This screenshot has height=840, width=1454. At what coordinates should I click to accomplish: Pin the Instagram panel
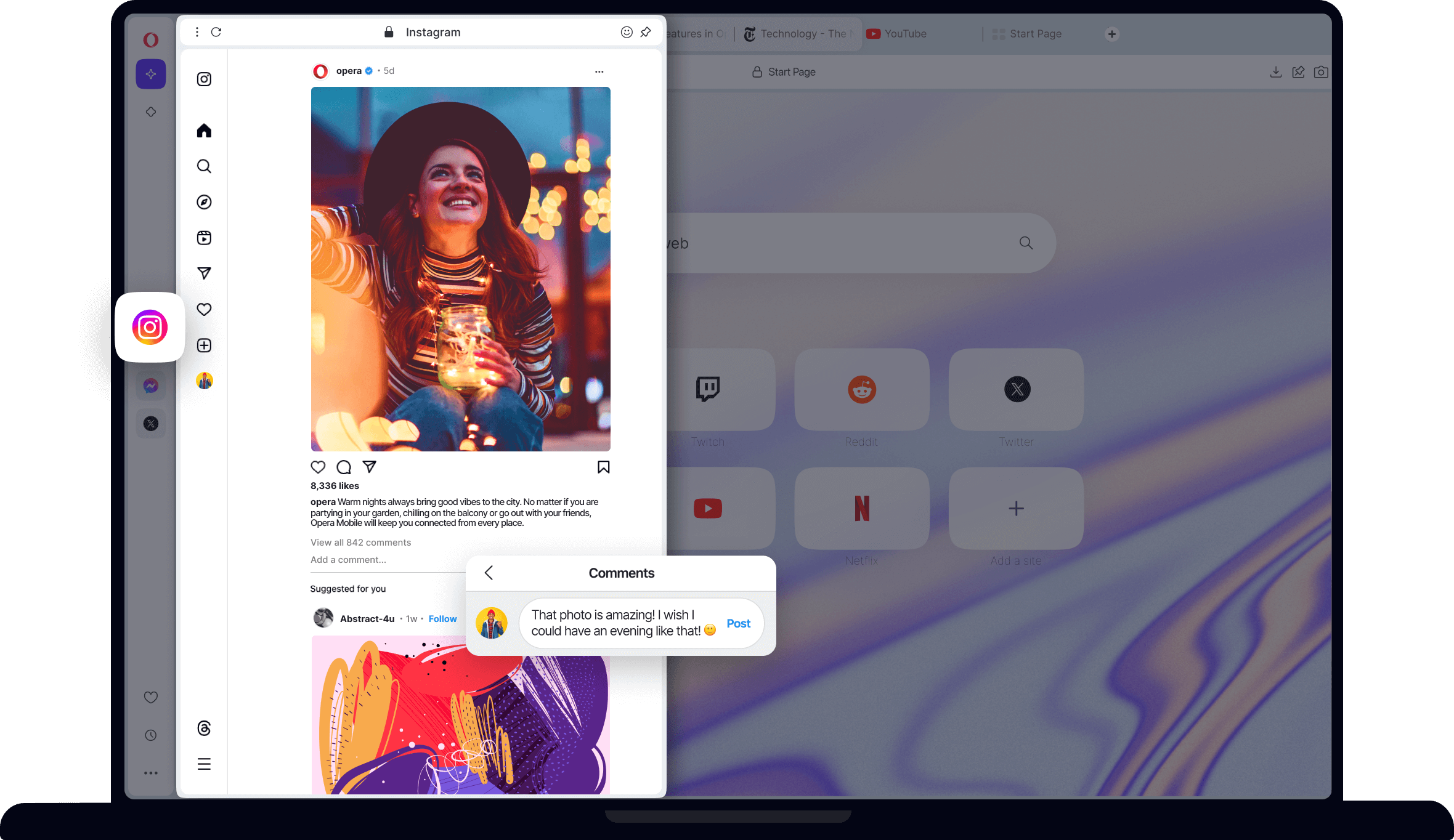click(x=645, y=31)
